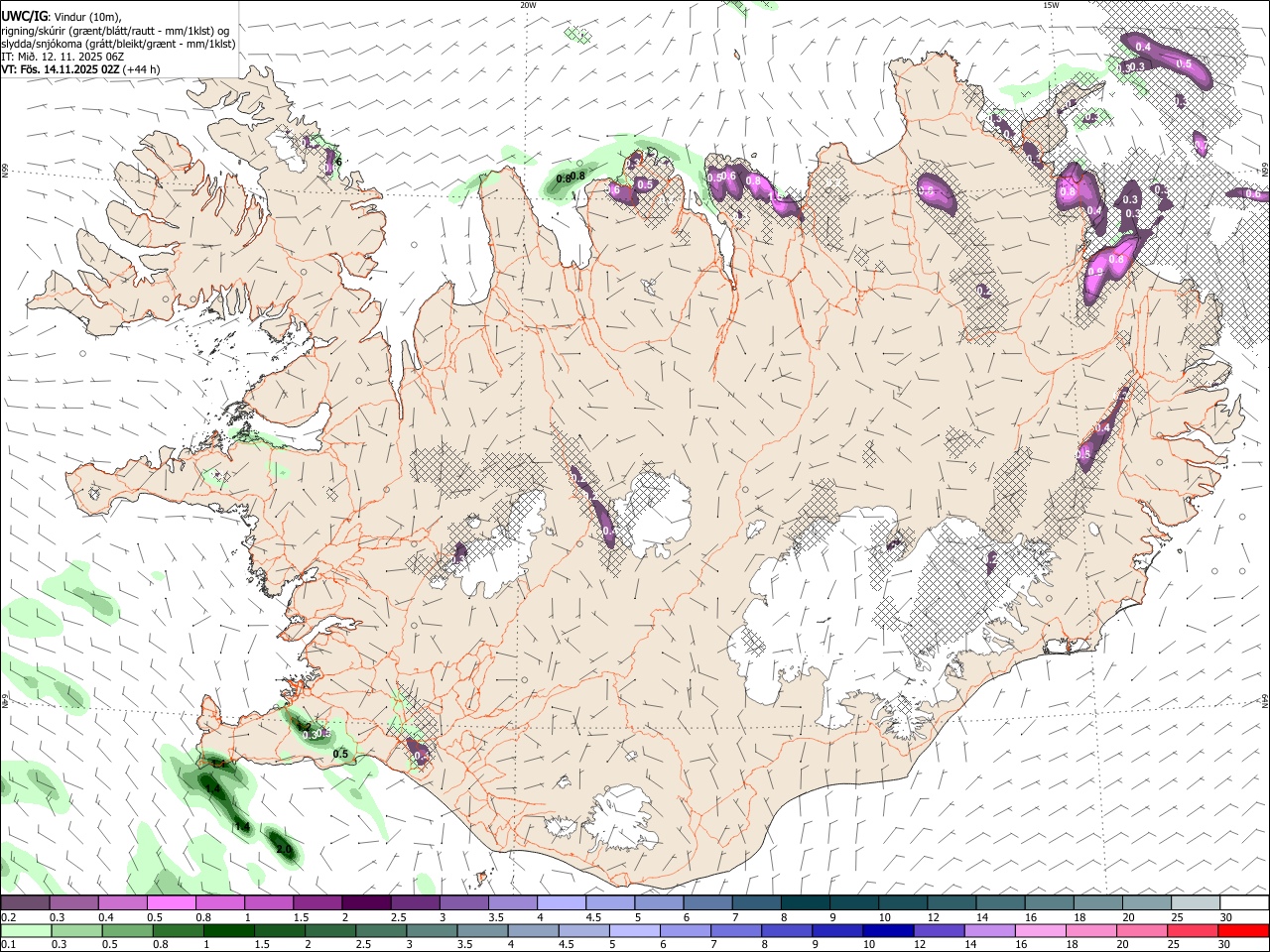Pick the pale periwinkle snow scale swatch labeled 4
Viewport: 1270px width, 952px height.
562,902
